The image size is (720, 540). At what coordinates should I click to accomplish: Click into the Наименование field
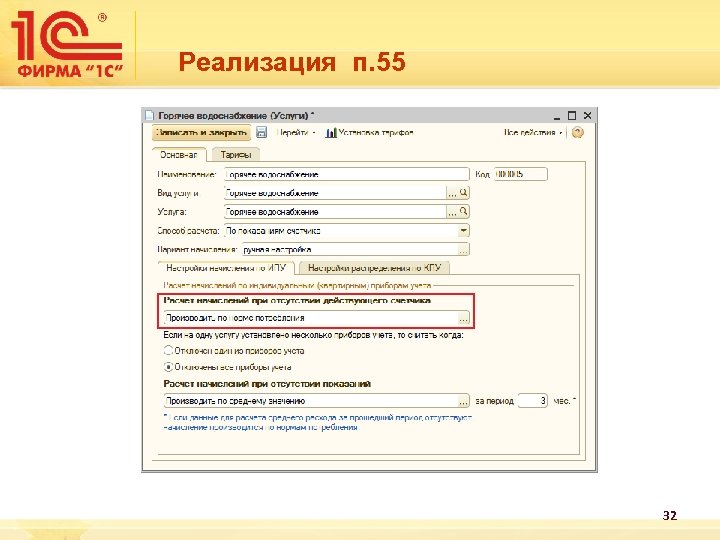(347, 174)
